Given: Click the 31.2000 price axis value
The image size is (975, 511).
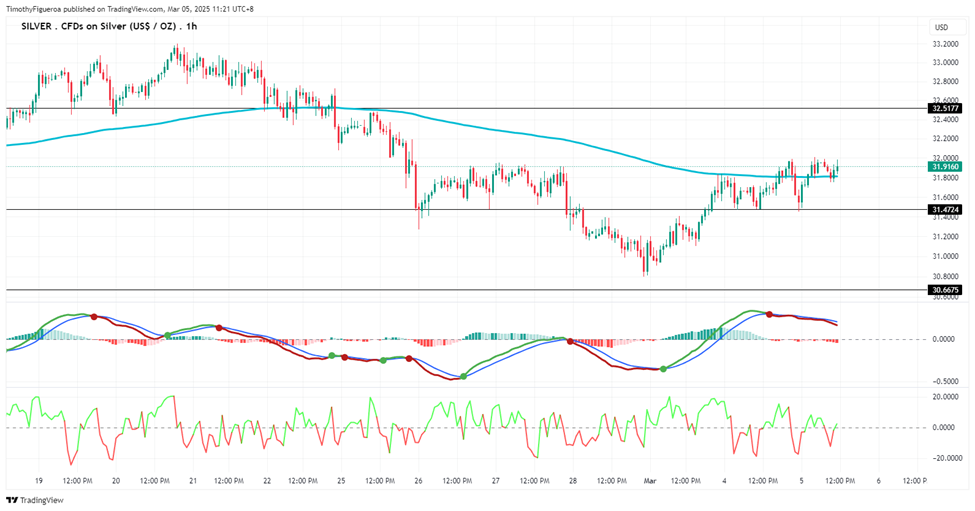Looking at the screenshot, I should pyautogui.click(x=945, y=236).
